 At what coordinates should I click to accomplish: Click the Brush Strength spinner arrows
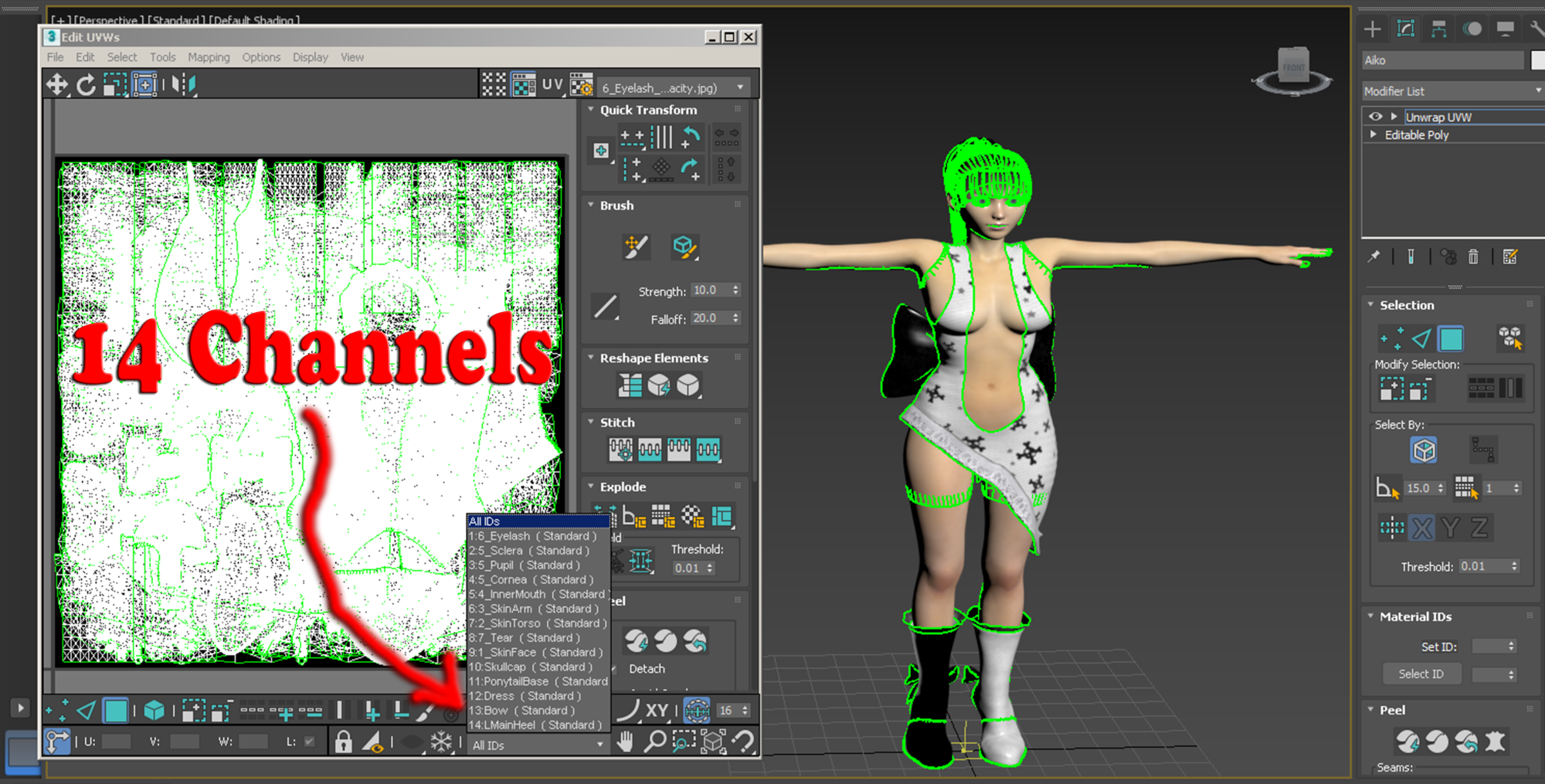(735, 290)
